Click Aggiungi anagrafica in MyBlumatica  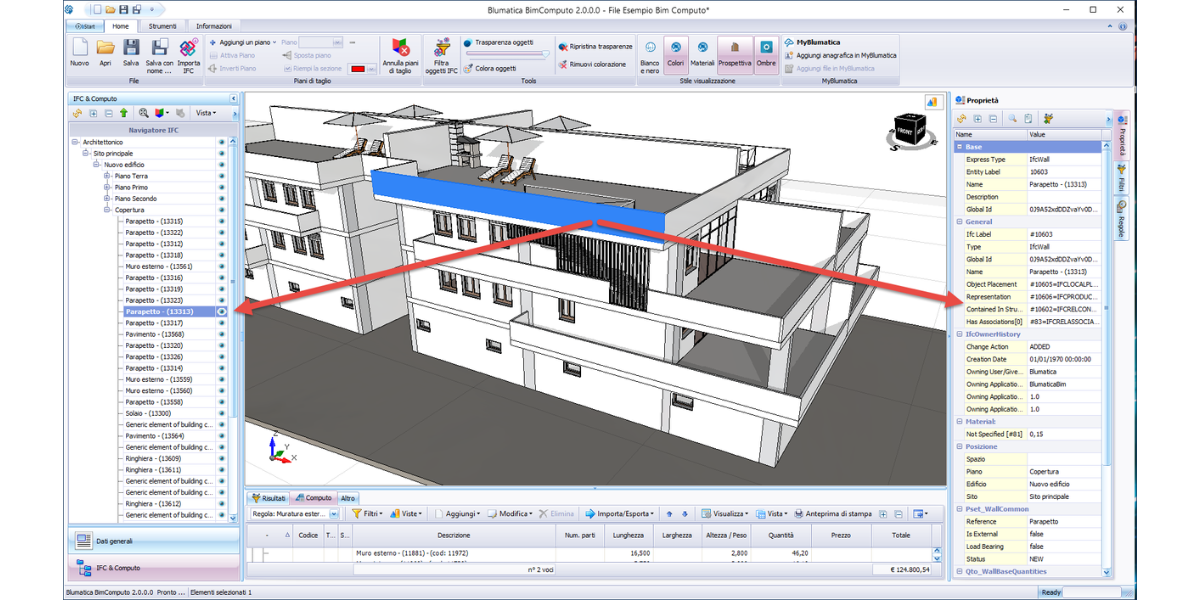(x=846, y=56)
